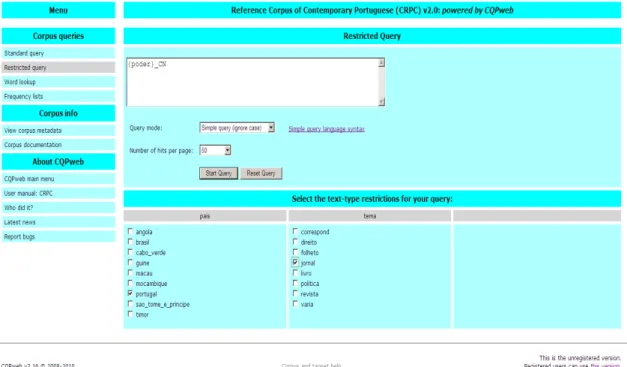The image size is (627, 367).
Task: Read Latest news
Action: pyautogui.click(x=20, y=222)
